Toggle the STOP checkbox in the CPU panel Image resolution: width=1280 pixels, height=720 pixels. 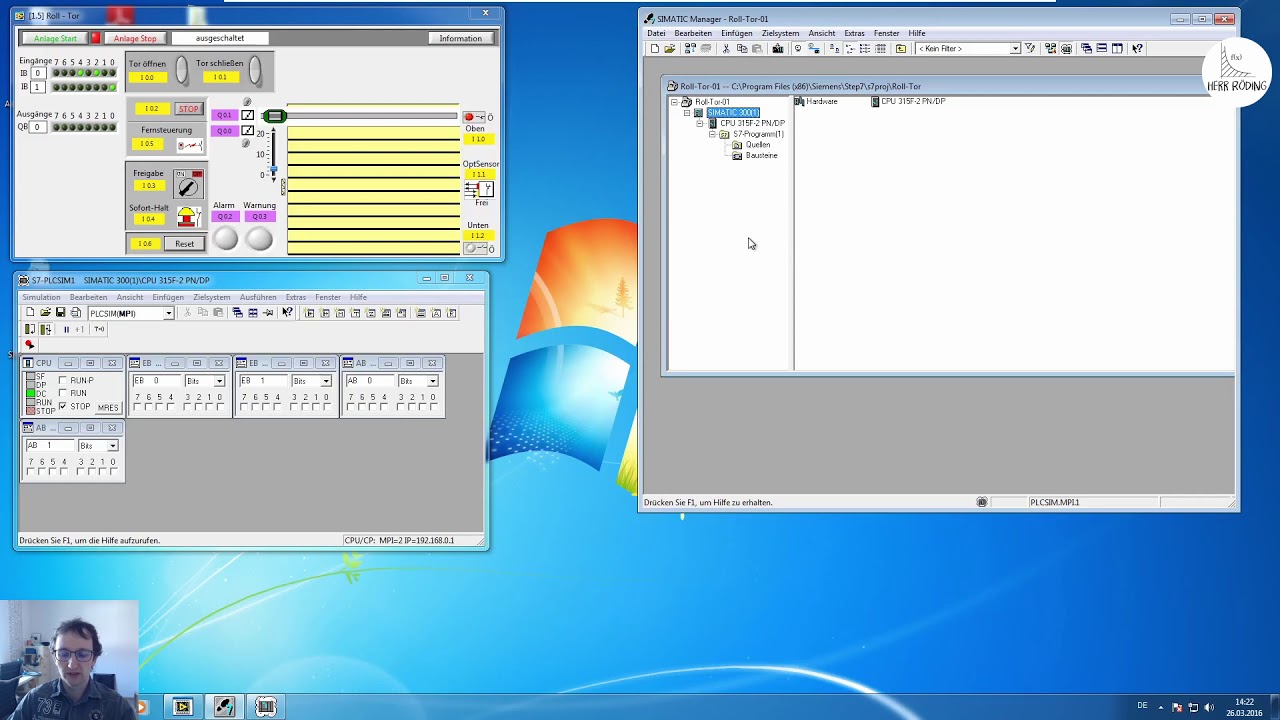(63, 407)
